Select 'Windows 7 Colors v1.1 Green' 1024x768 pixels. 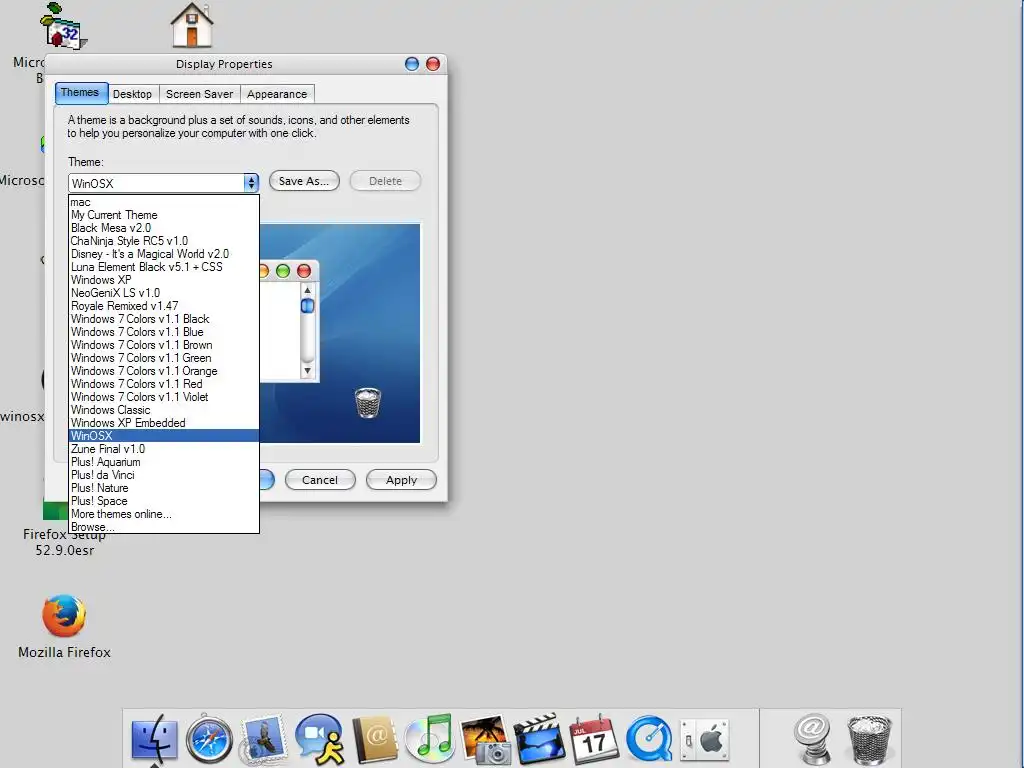164,358
